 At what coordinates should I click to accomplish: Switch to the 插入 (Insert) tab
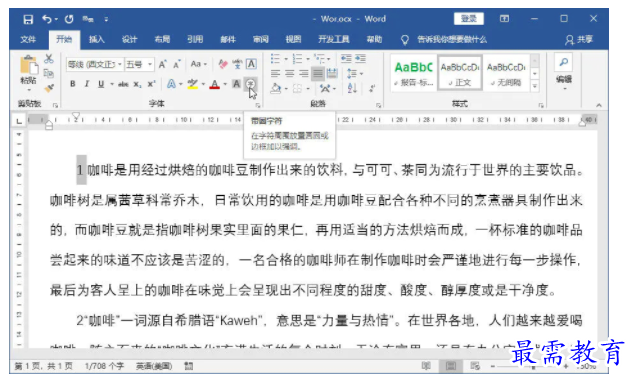(96, 40)
